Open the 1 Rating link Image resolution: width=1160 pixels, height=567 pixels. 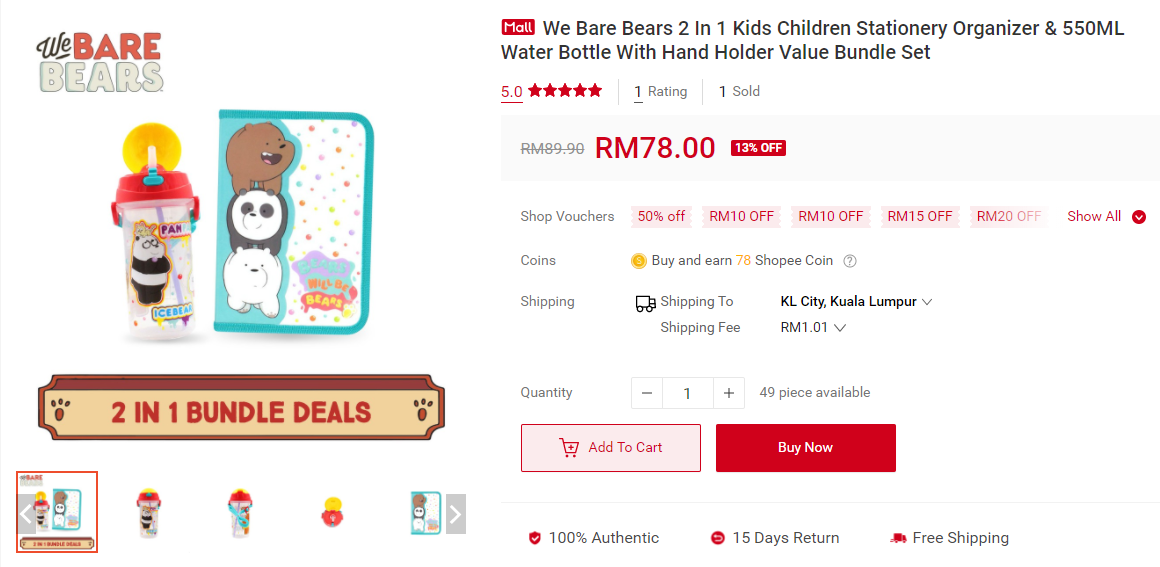pos(660,91)
